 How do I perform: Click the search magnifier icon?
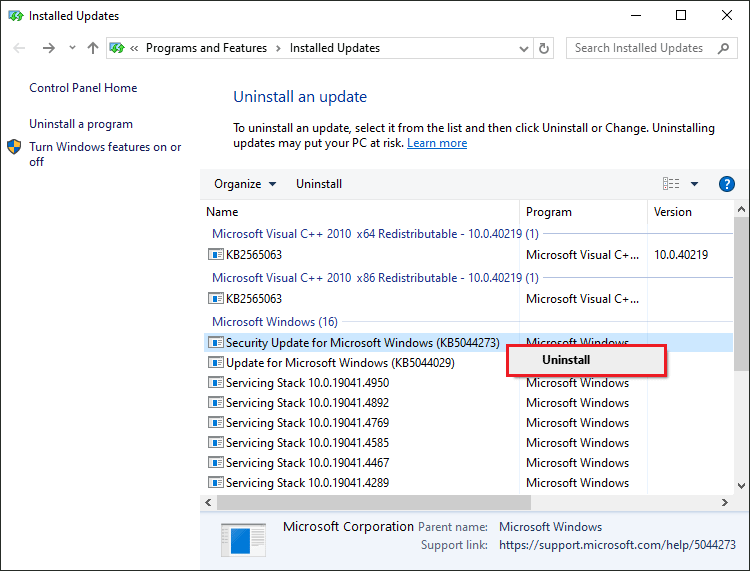724,48
